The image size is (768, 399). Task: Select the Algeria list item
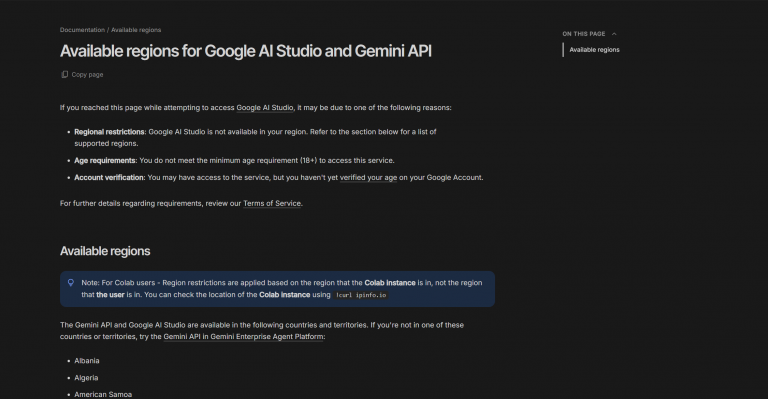pyautogui.click(x=86, y=378)
